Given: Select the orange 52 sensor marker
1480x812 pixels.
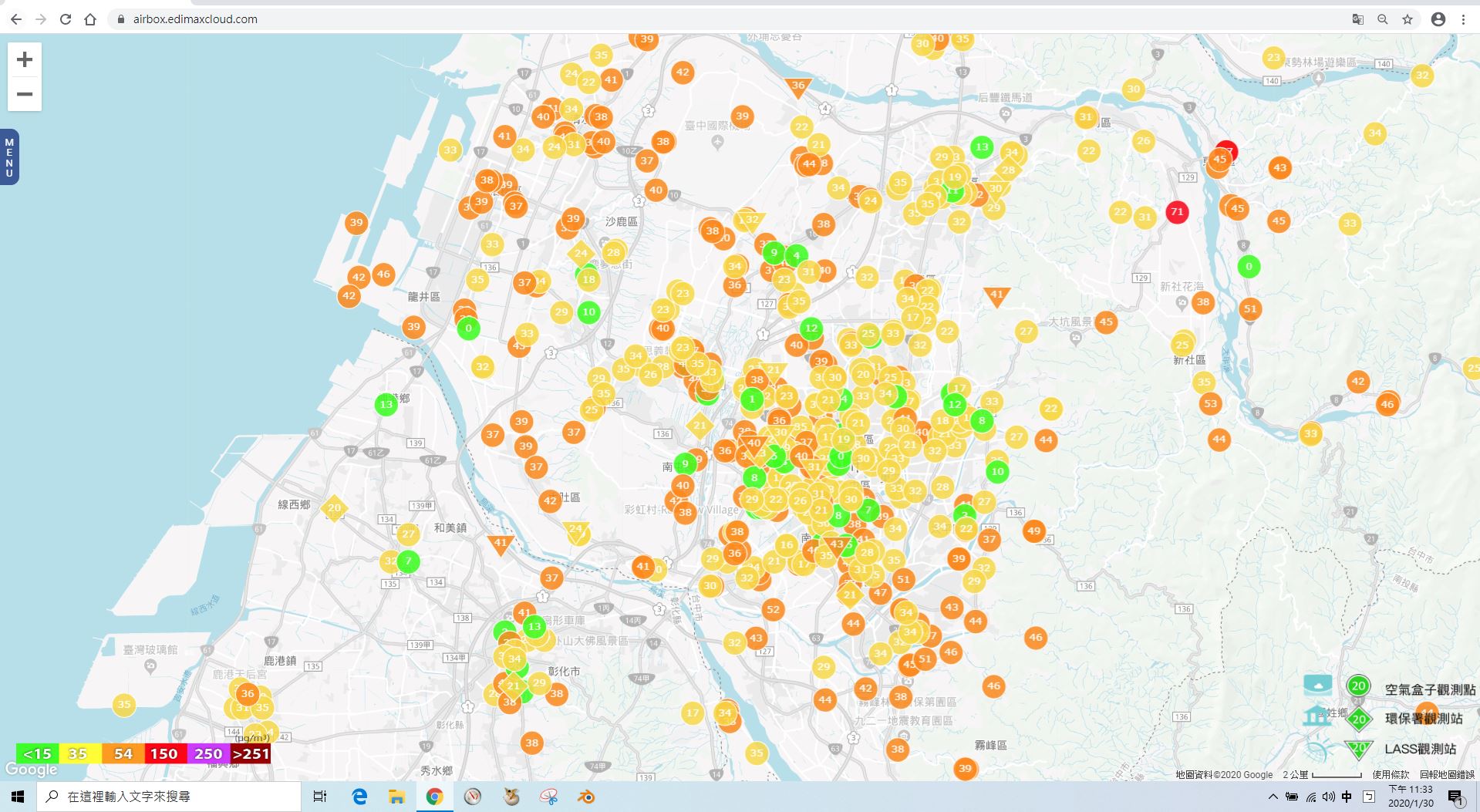Looking at the screenshot, I should pos(773,609).
